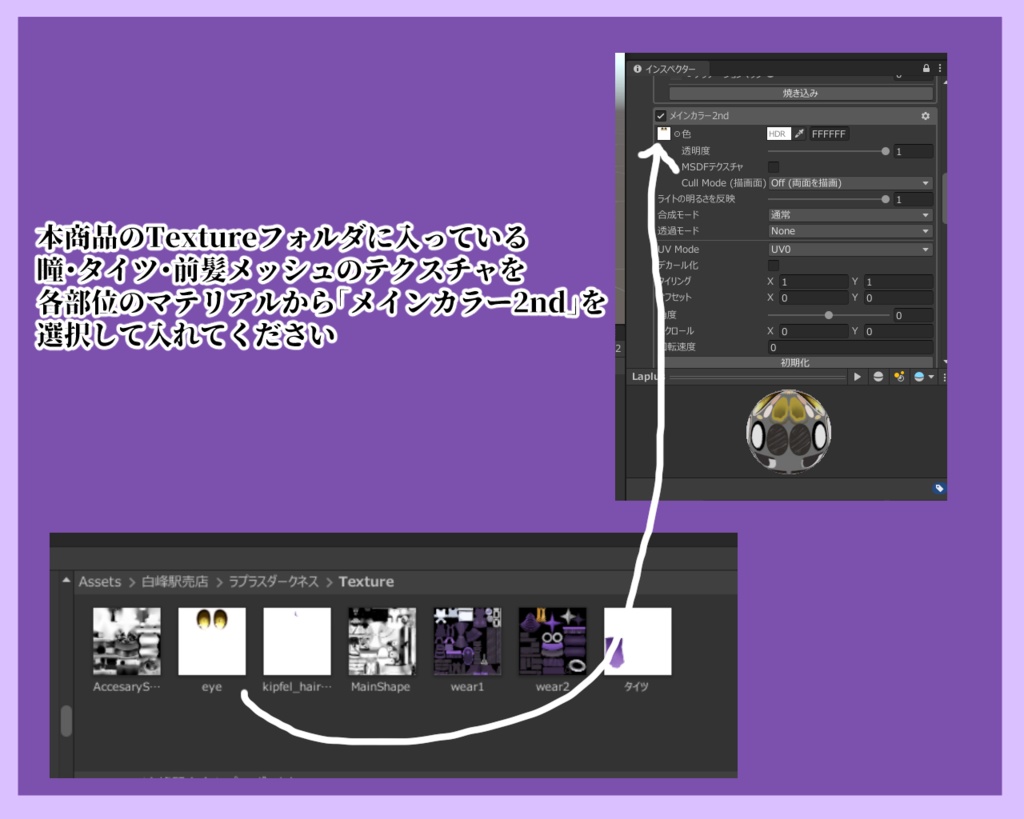Image resolution: width=1024 pixels, height=819 pixels.
Task: Enable the MSDFテクスチャ checkbox
Action: coord(773,167)
